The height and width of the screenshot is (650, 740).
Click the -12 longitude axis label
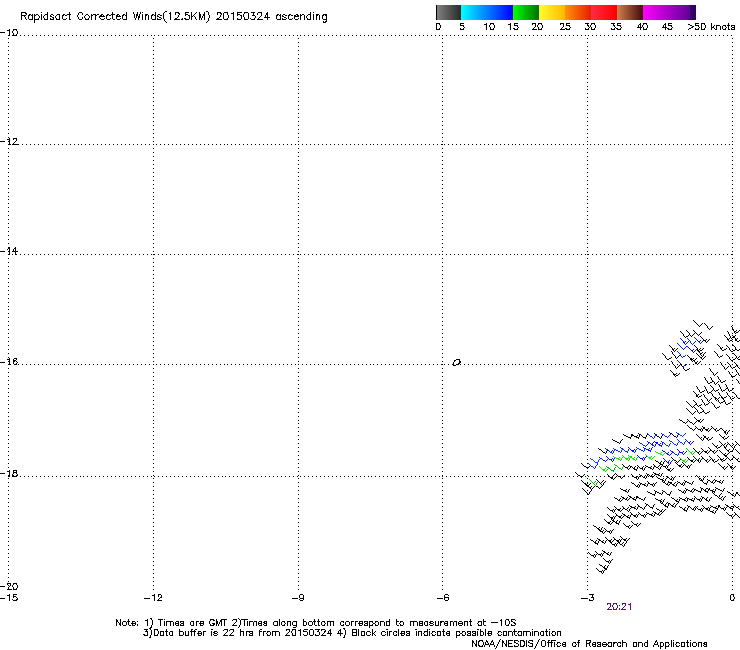click(153, 598)
